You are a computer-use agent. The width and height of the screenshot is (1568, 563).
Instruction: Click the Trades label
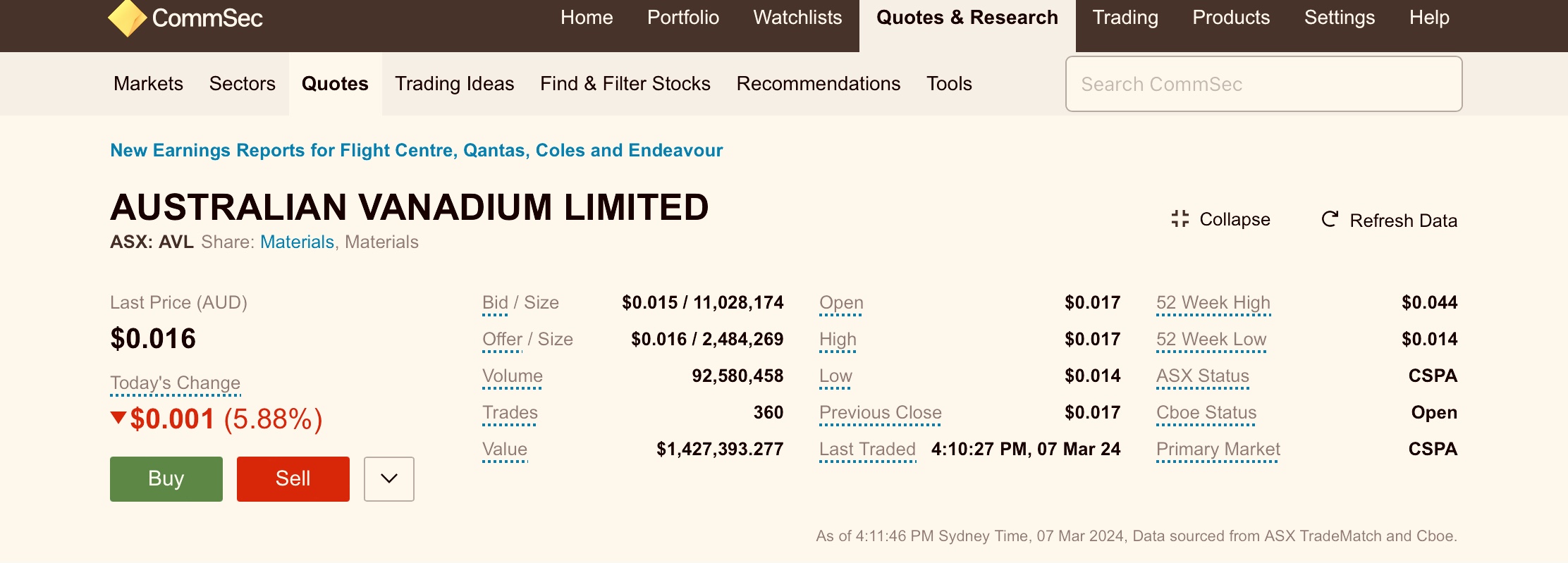click(x=510, y=412)
